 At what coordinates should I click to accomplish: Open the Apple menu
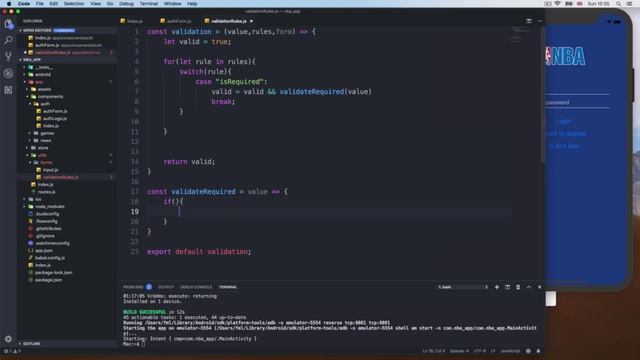pyautogui.click(x=9, y=4)
